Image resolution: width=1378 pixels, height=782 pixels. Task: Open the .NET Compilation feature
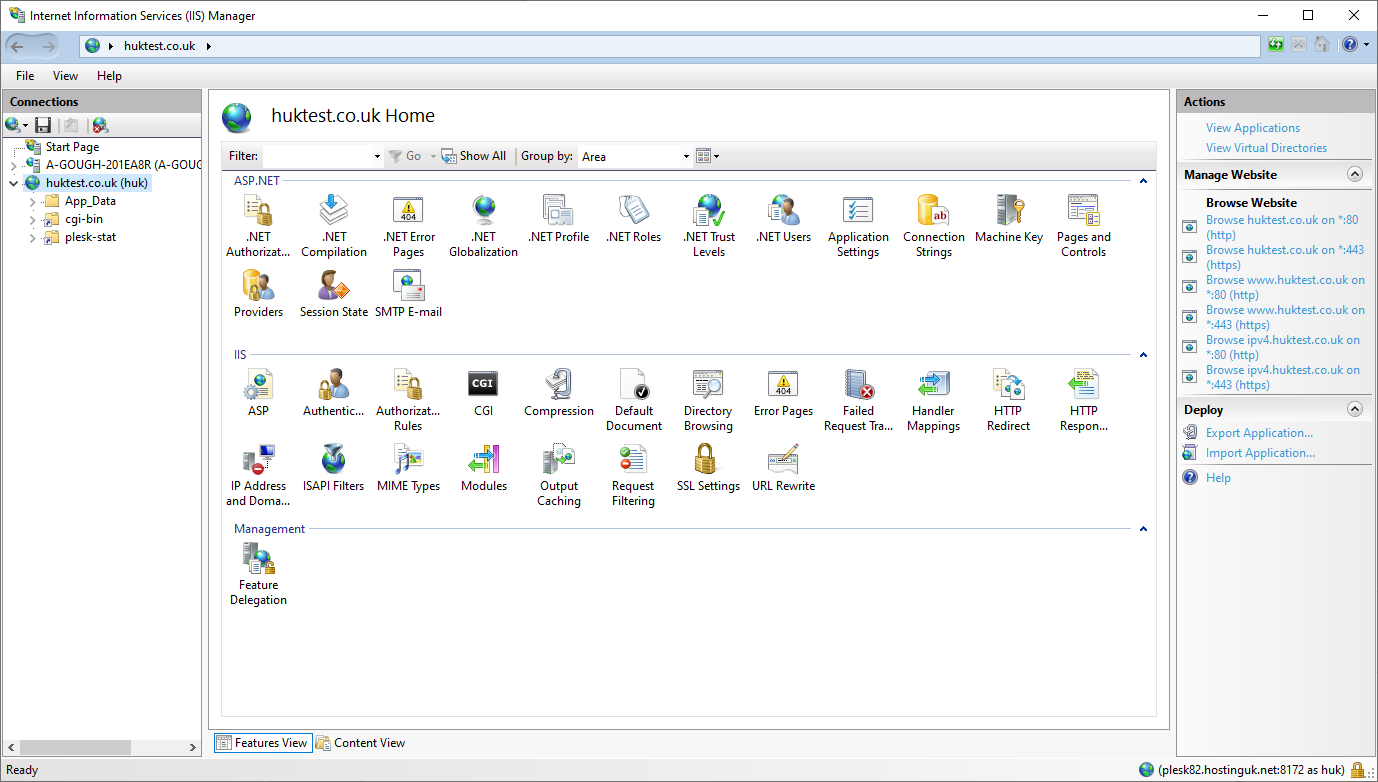(x=334, y=226)
